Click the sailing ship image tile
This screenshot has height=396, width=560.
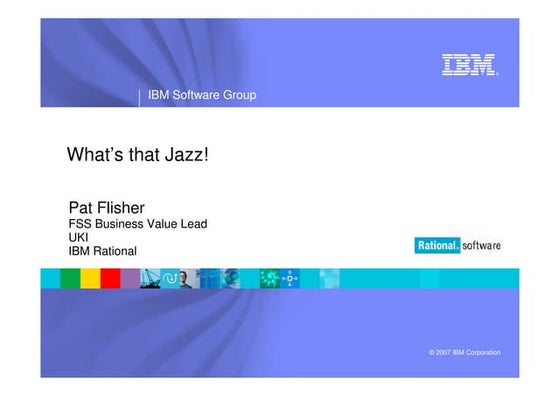click(150, 279)
